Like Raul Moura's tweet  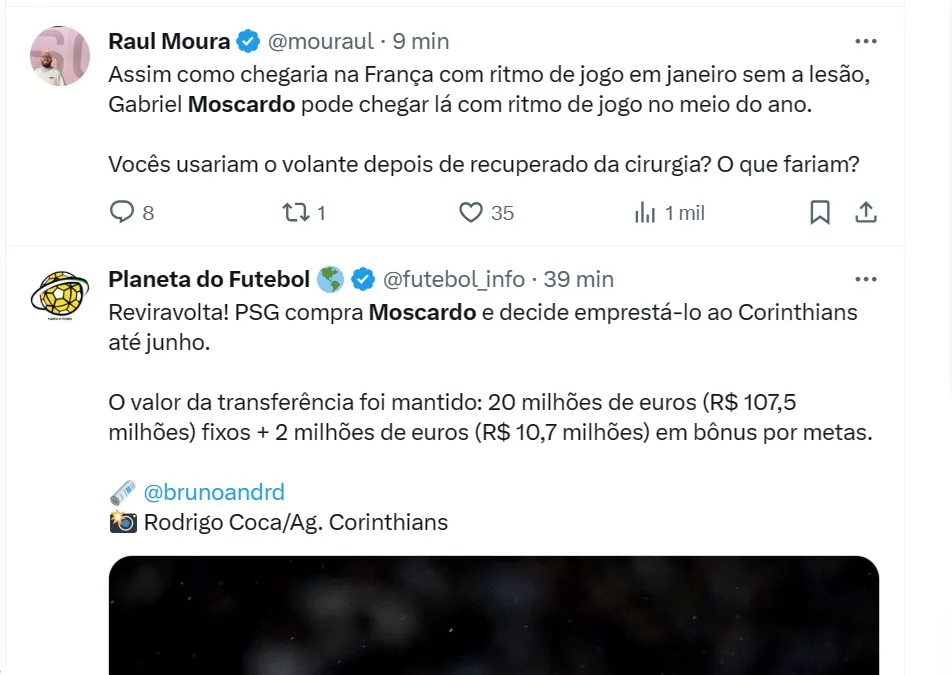tap(471, 212)
